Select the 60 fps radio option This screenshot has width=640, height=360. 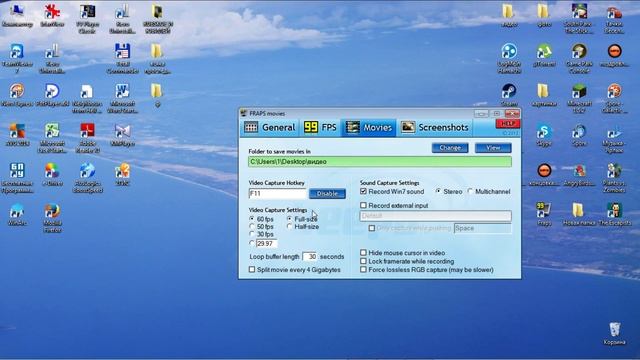252,219
